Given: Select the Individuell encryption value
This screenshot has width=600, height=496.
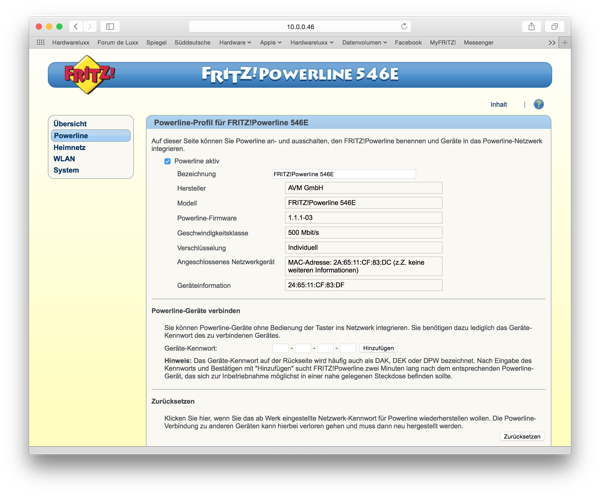Looking at the screenshot, I should click(x=364, y=248).
